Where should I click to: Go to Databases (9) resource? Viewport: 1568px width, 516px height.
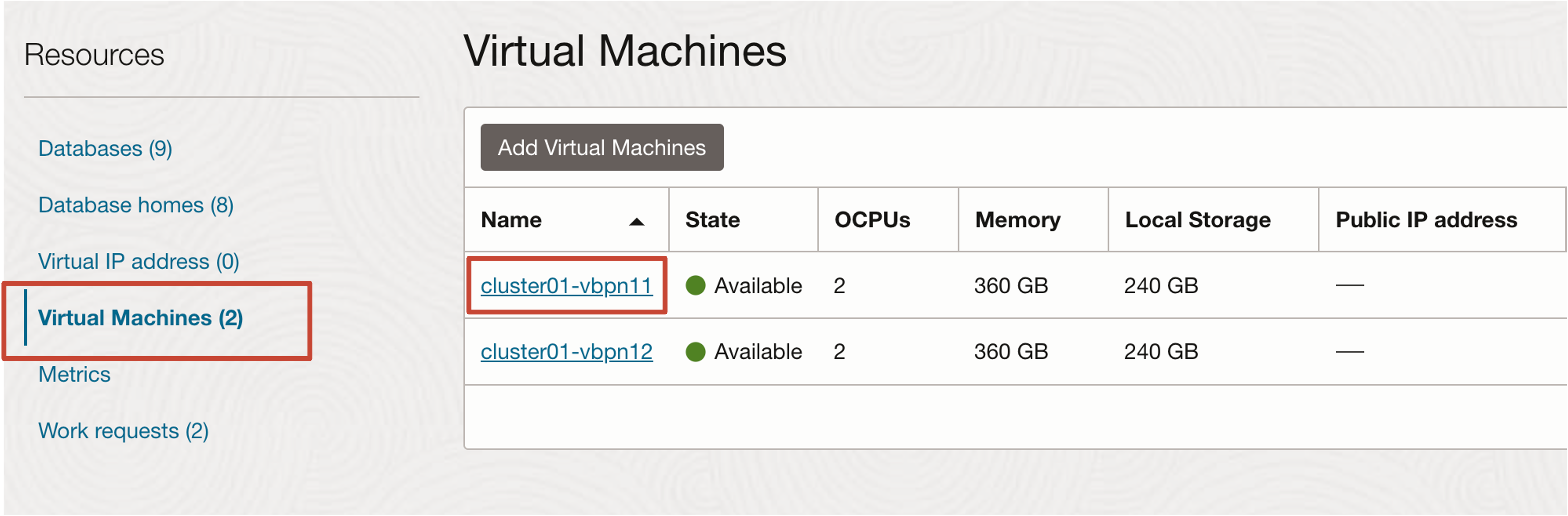coord(105,148)
